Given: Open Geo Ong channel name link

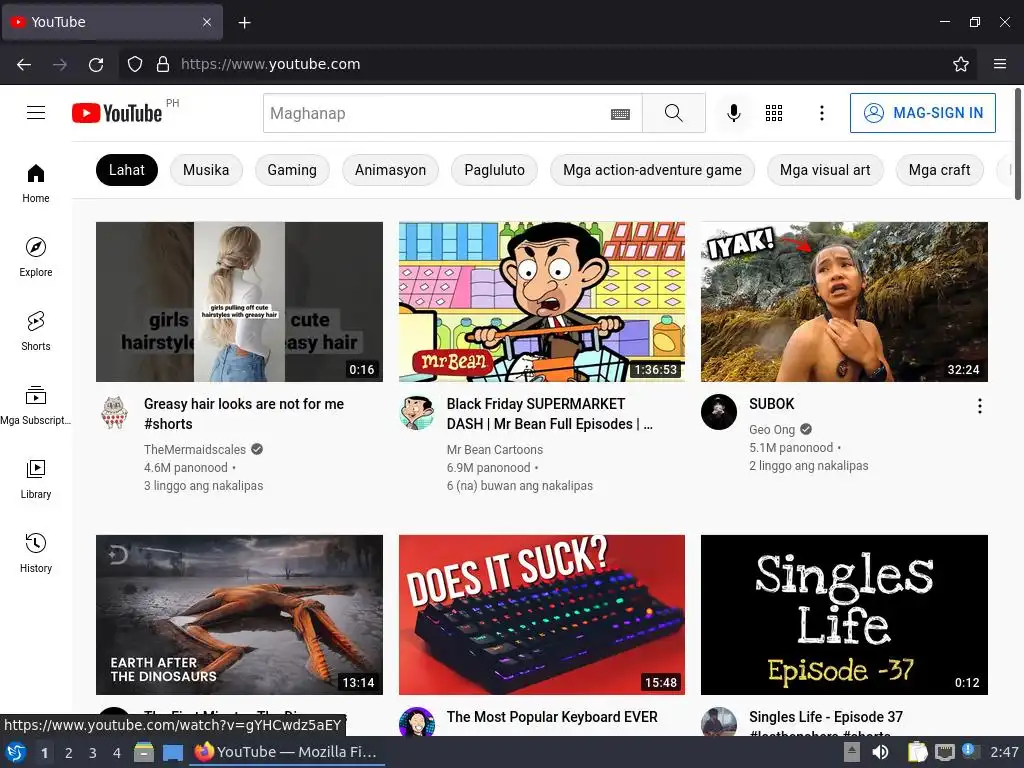Looking at the screenshot, I should click(x=772, y=430).
